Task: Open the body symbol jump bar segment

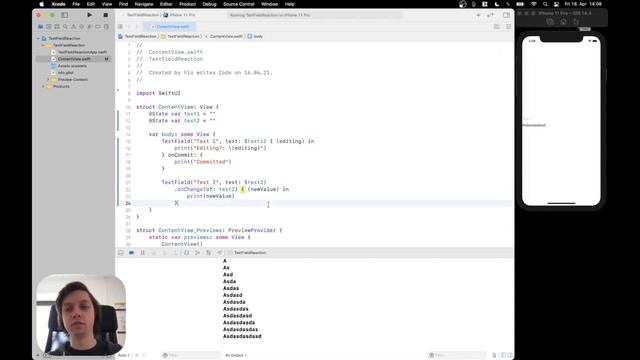Action: [x=255, y=36]
